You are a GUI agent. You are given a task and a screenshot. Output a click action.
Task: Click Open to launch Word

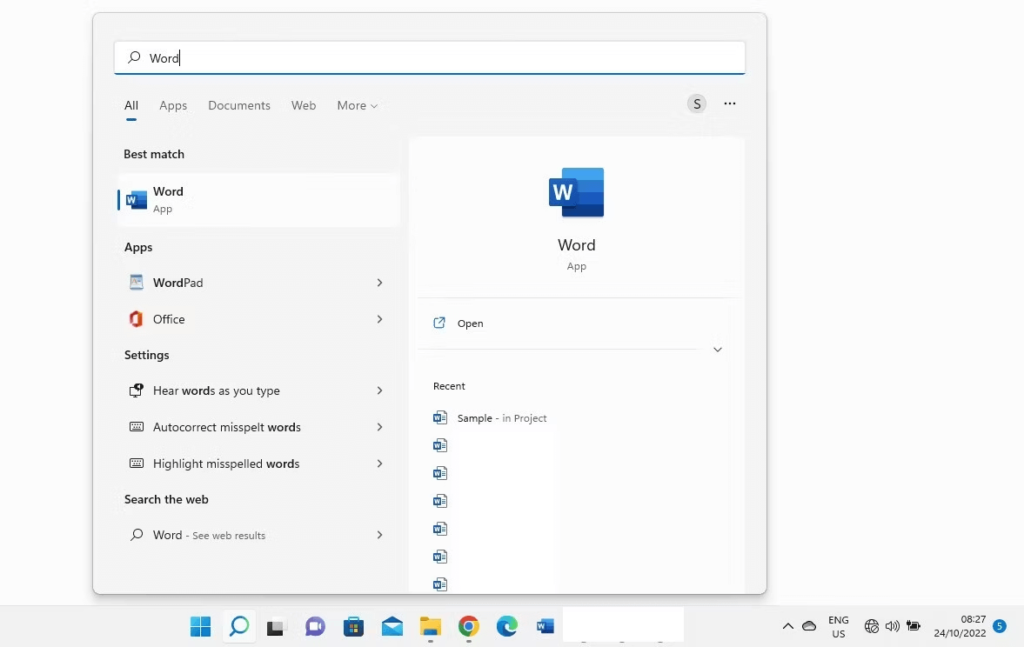[470, 324]
